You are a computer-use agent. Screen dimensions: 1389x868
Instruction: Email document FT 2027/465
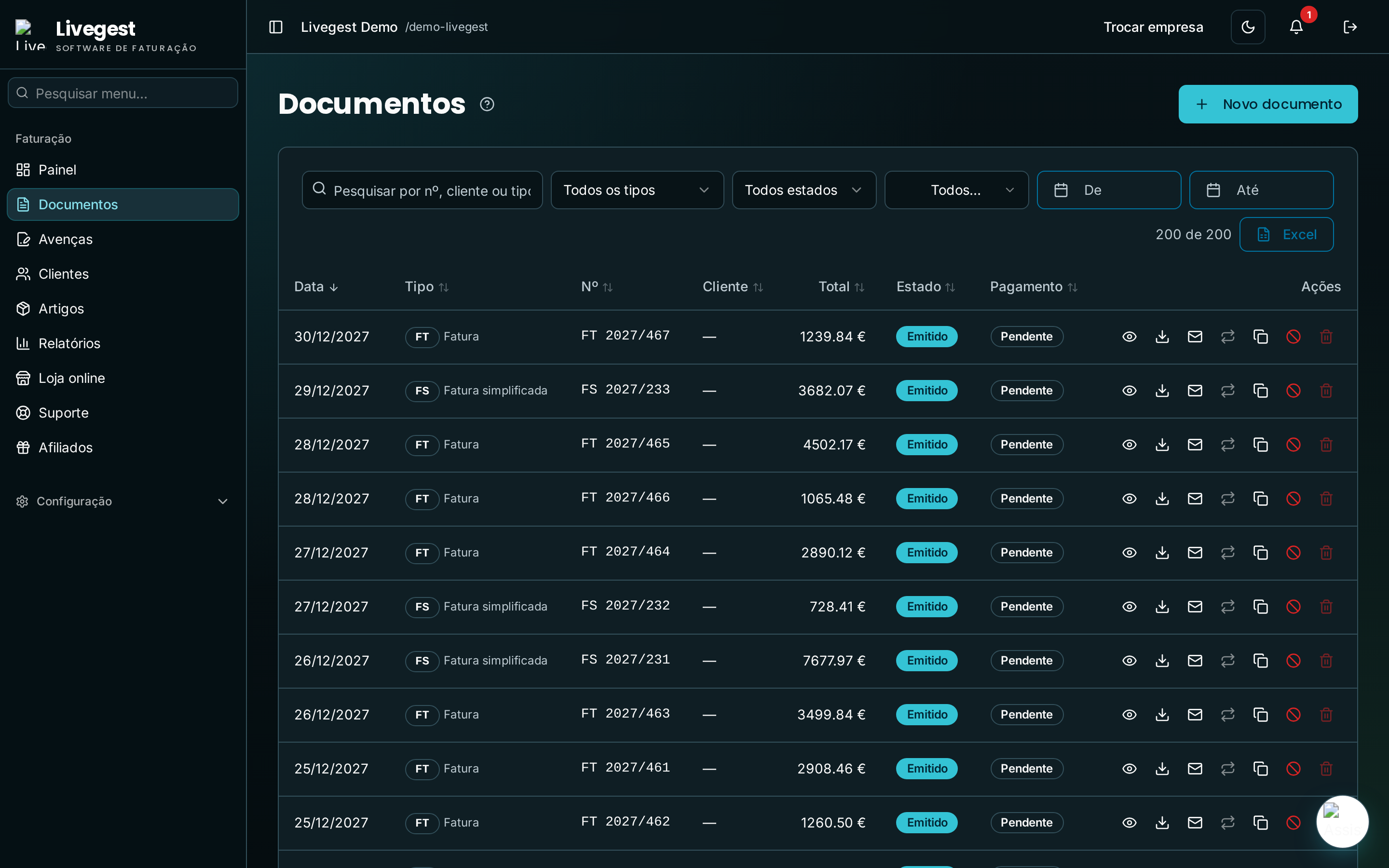[1195, 444]
